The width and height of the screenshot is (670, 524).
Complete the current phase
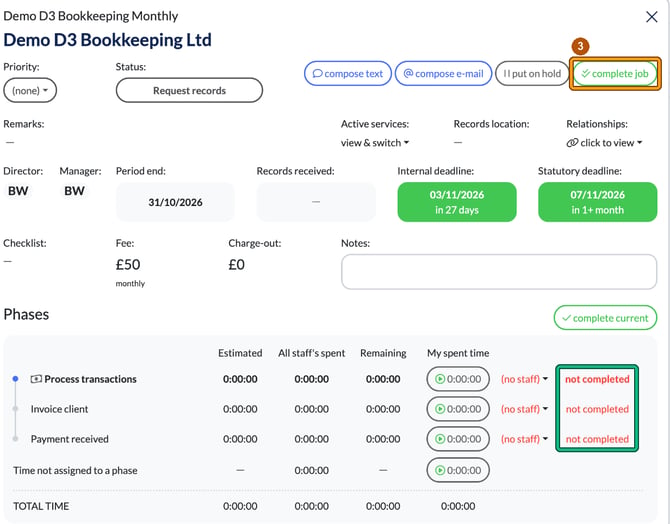click(x=605, y=318)
